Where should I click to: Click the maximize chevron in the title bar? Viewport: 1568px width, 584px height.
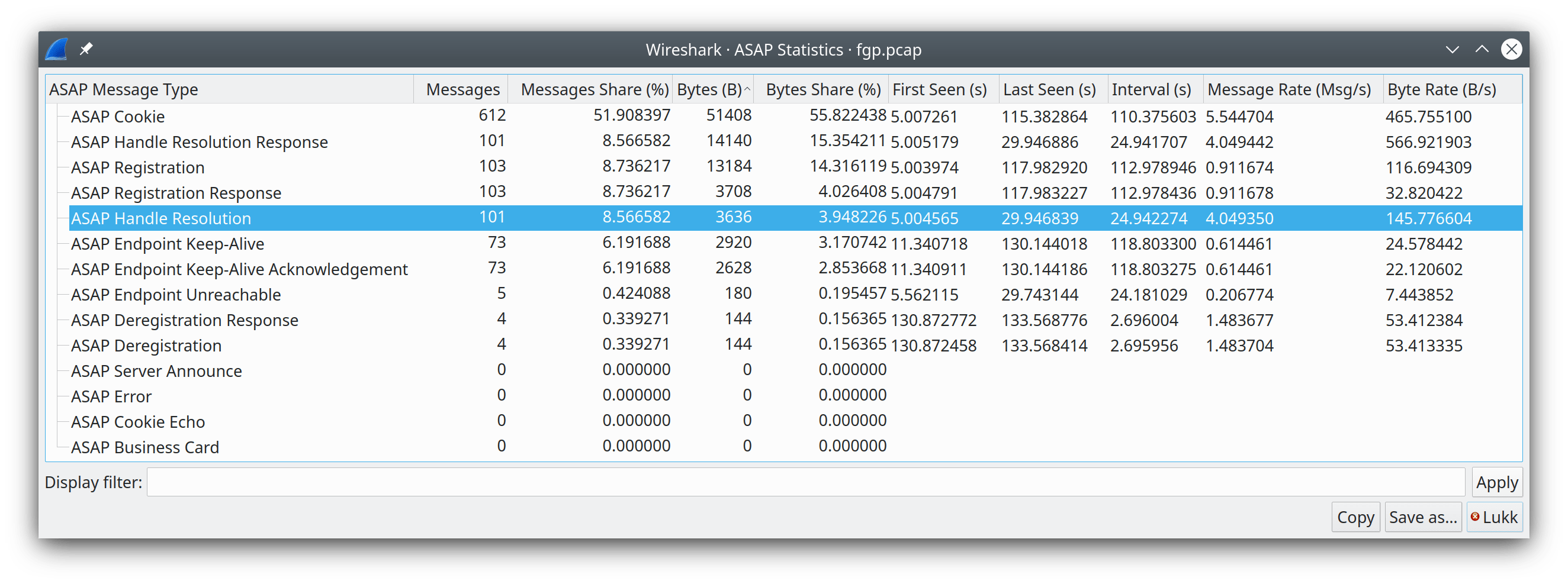click(x=1482, y=49)
